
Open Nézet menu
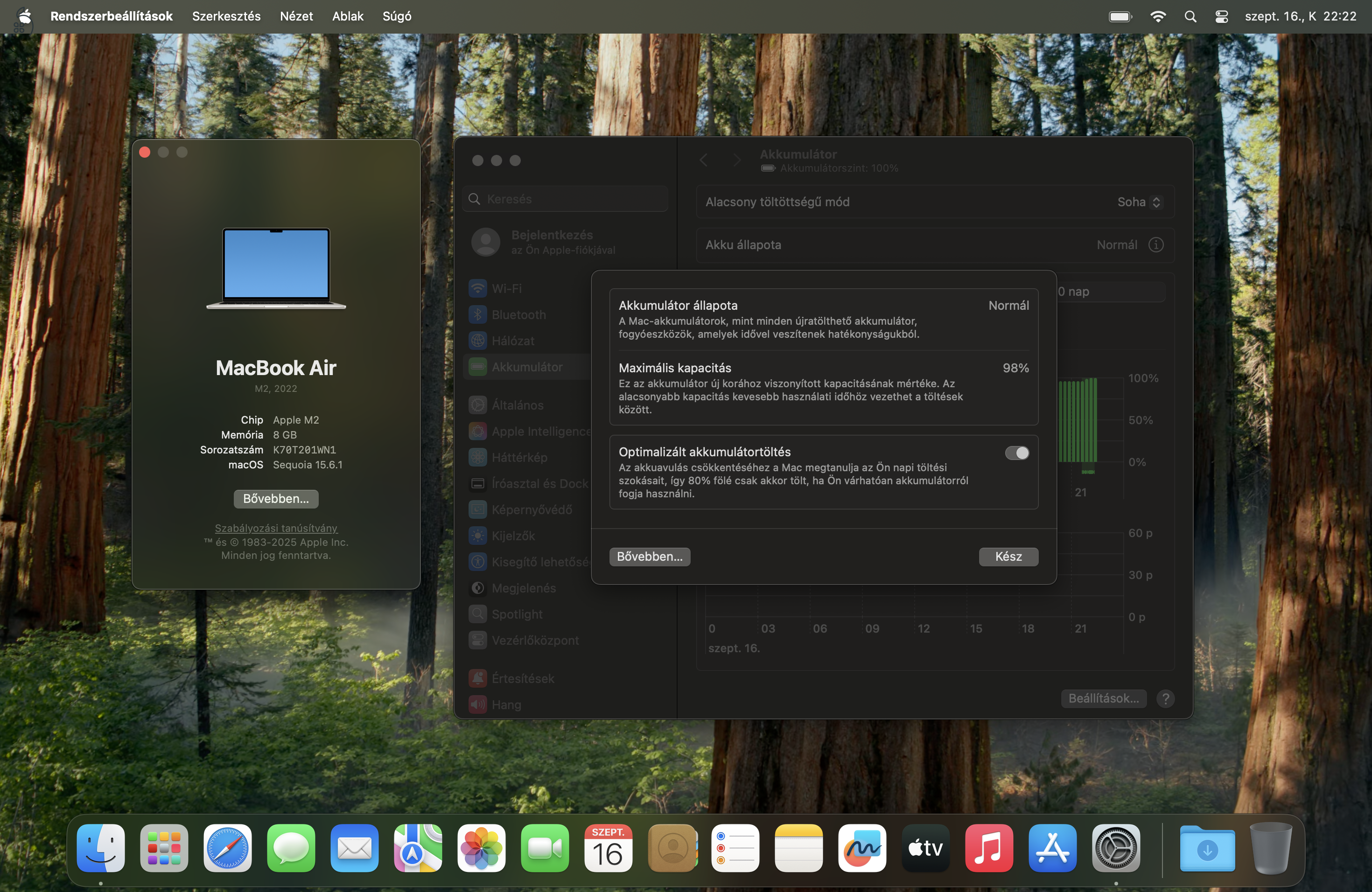tap(296, 16)
